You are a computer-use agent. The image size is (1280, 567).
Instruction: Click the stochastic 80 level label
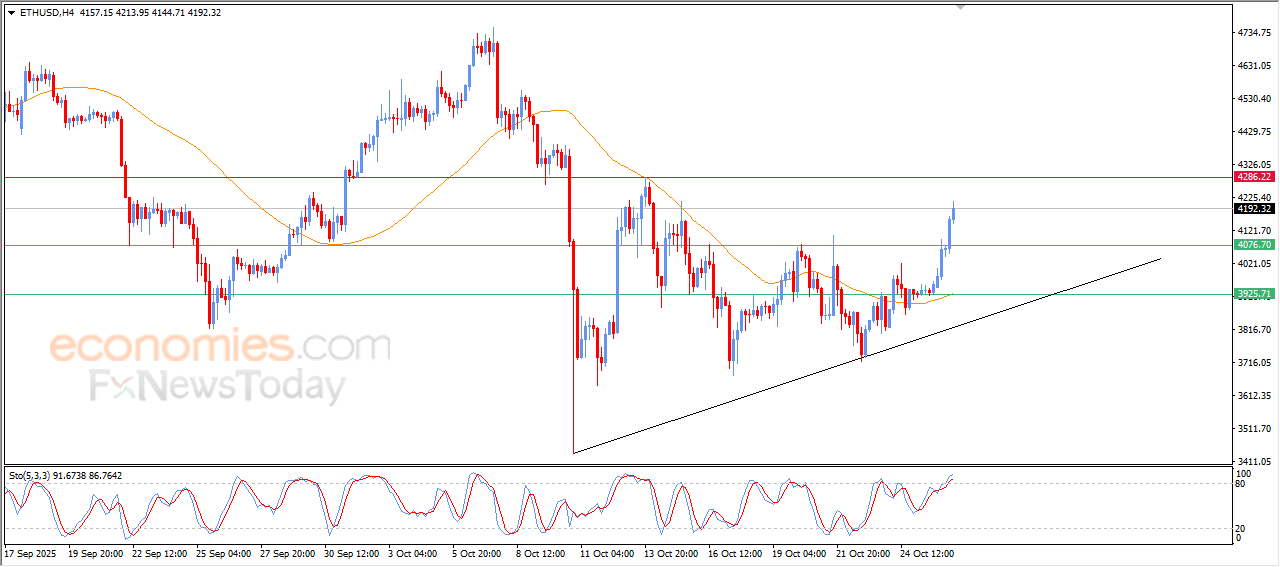click(1242, 484)
